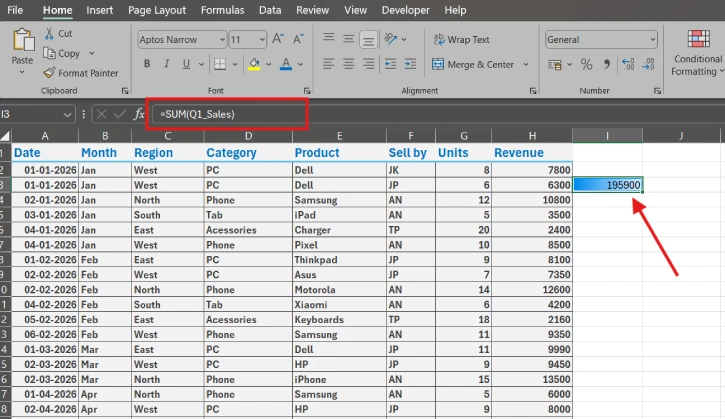Image resolution: width=725 pixels, height=419 pixels.
Task: Bottom align cell contents
Action: click(369, 40)
